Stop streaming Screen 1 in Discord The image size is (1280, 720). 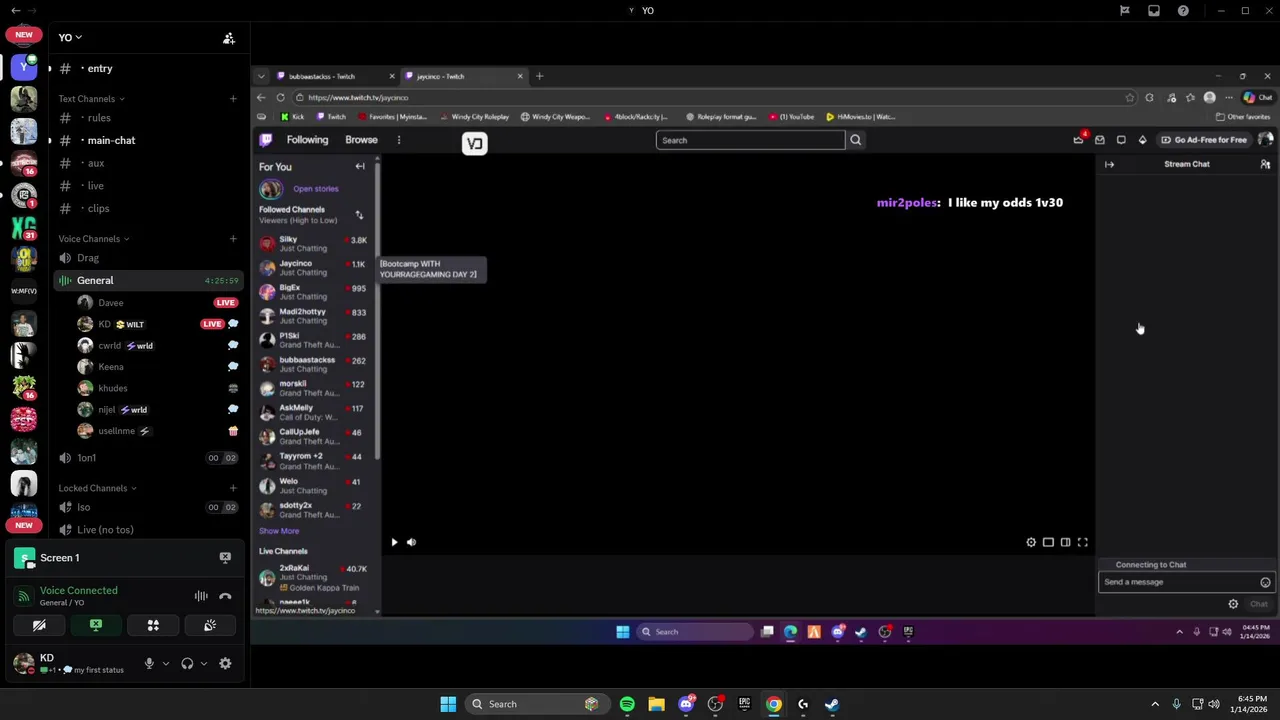coord(225,558)
